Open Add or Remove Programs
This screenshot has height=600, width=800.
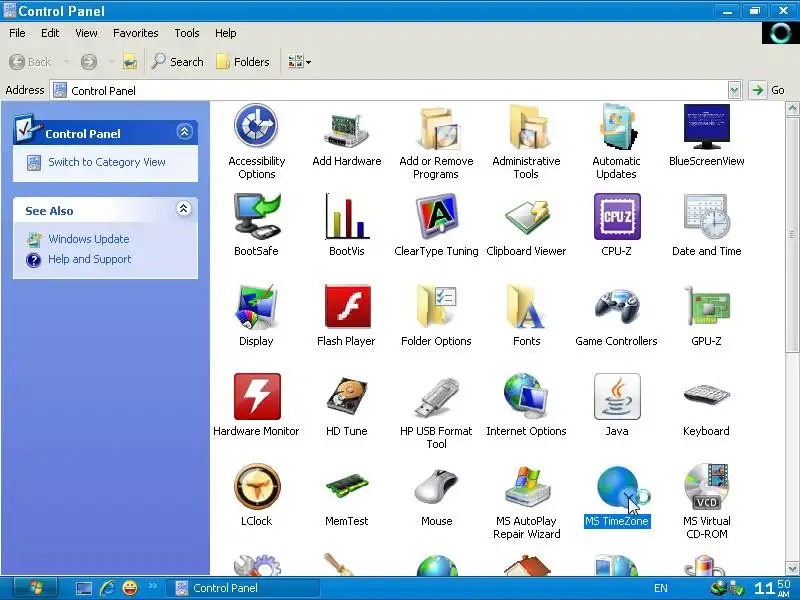[436, 141]
